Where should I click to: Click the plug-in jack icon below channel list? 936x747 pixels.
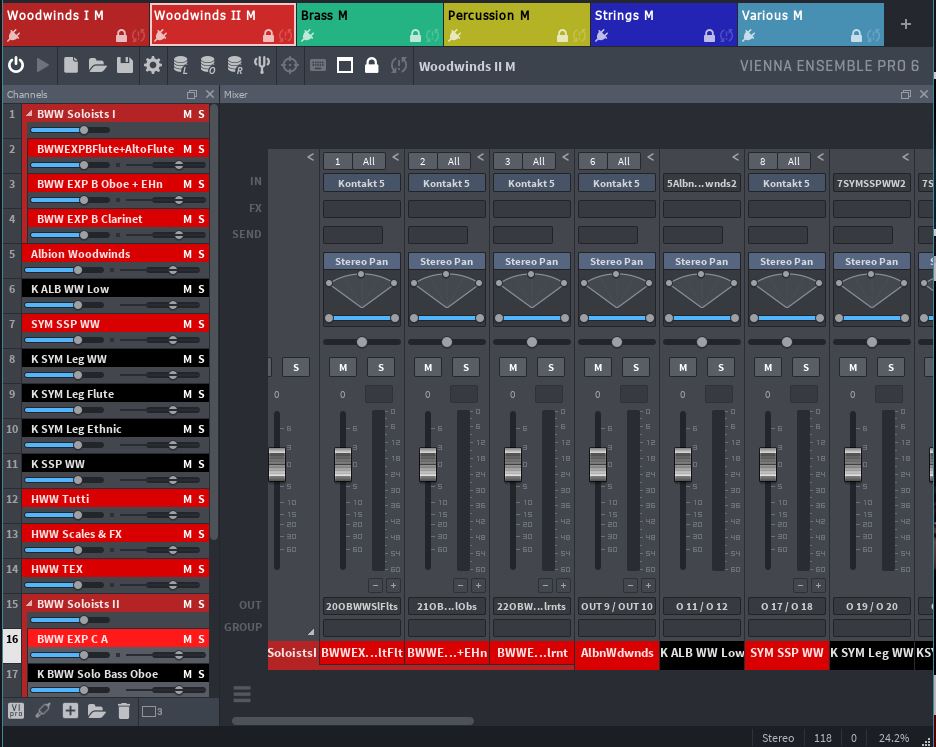pos(43,711)
